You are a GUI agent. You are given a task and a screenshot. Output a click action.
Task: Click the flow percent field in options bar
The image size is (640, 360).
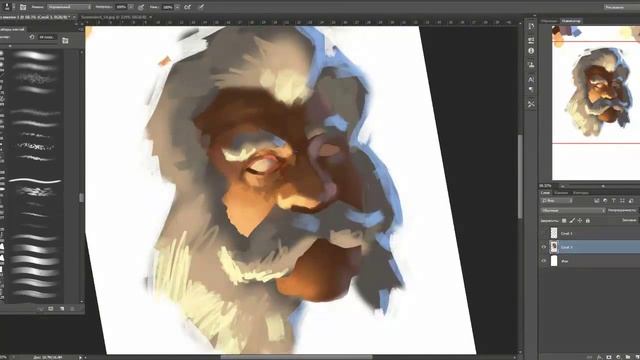point(167,7)
